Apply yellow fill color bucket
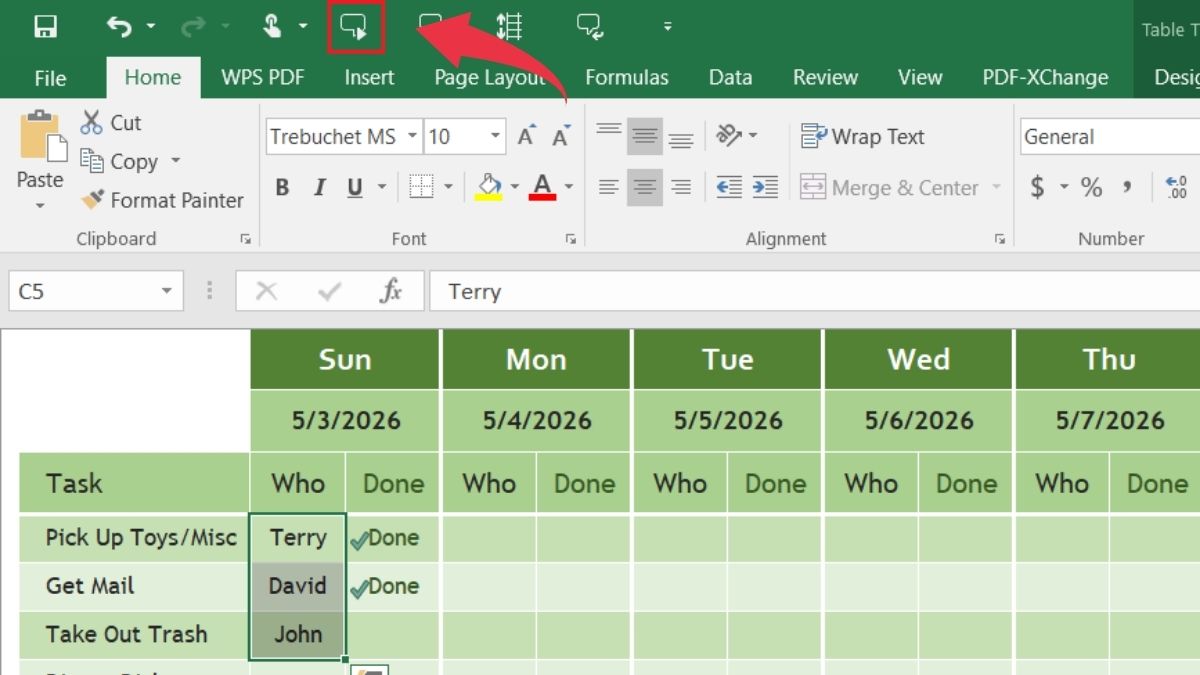 coord(489,187)
